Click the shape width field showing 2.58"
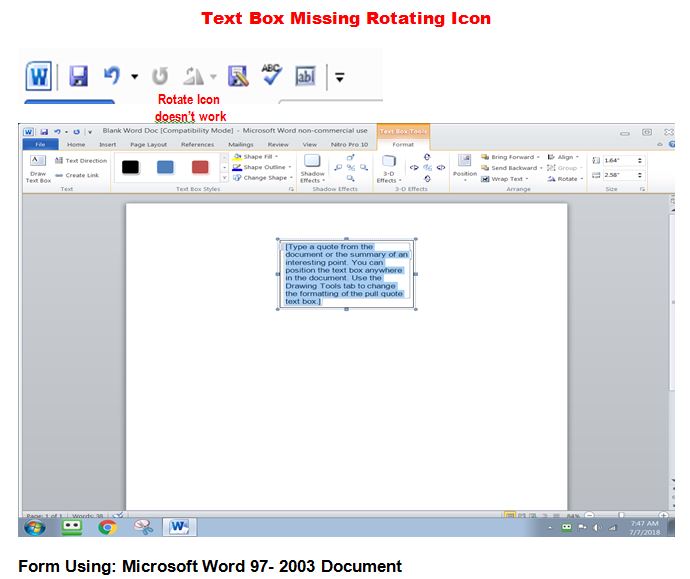690x579 pixels. click(x=619, y=175)
